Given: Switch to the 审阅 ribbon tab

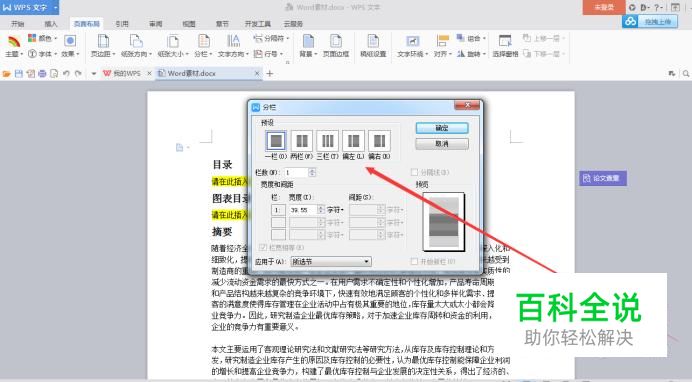Looking at the screenshot, I should click(x=155, y=24).
